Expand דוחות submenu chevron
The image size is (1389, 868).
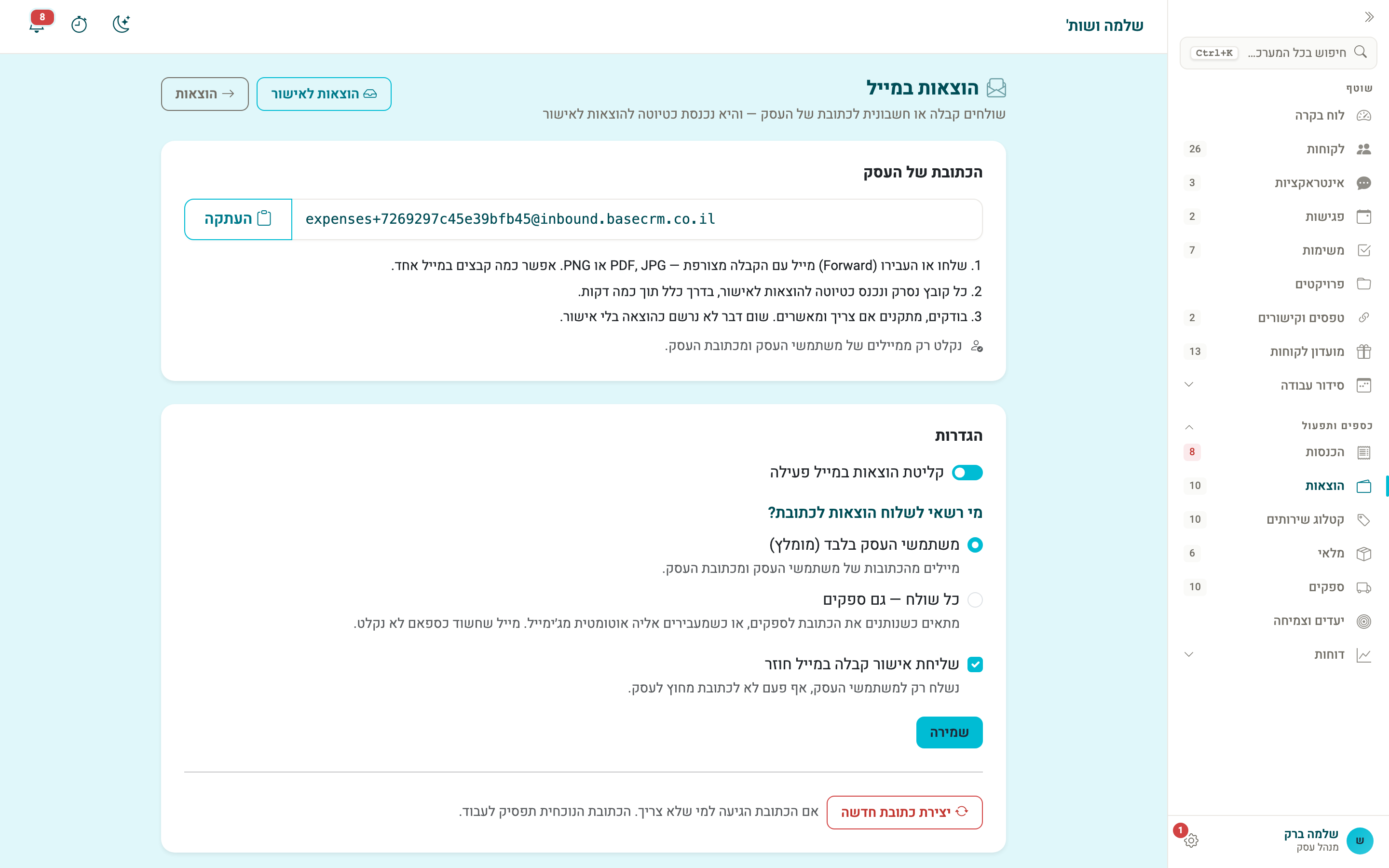[1189, 654]
